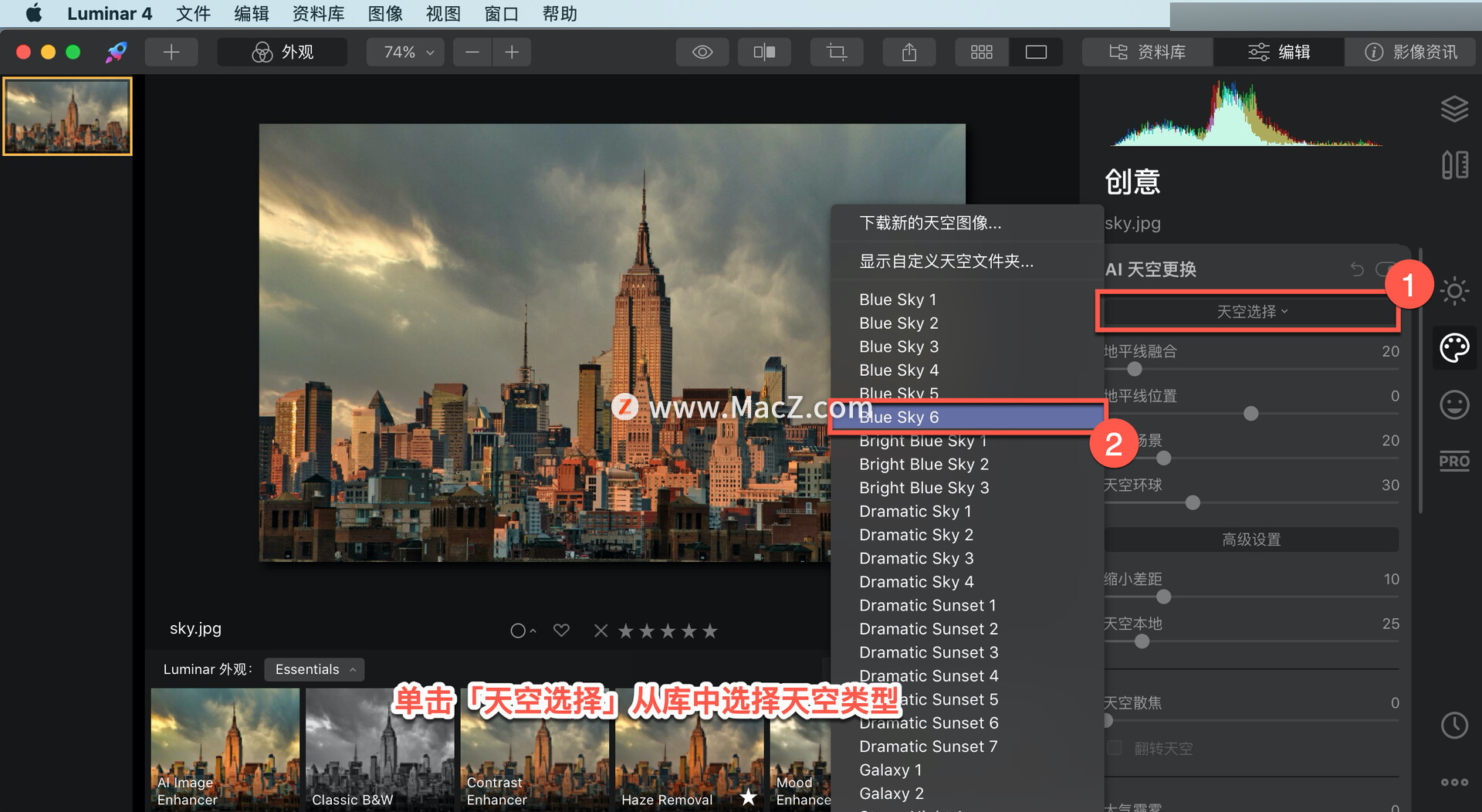Toggle the heart favorite flag
Image resolution: width=1482 pixels, height=812 pixels.
[x=561, y=631]
